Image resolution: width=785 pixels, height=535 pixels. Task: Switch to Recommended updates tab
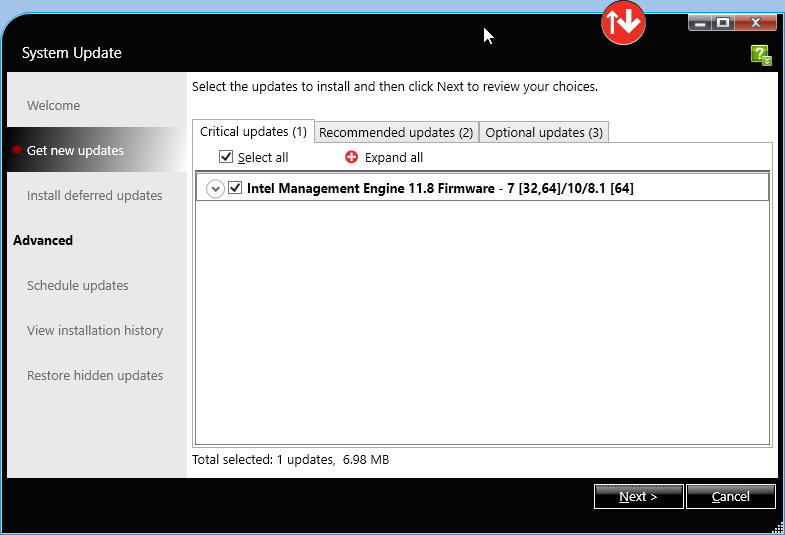pyautogui.click(x=396, y=133)
